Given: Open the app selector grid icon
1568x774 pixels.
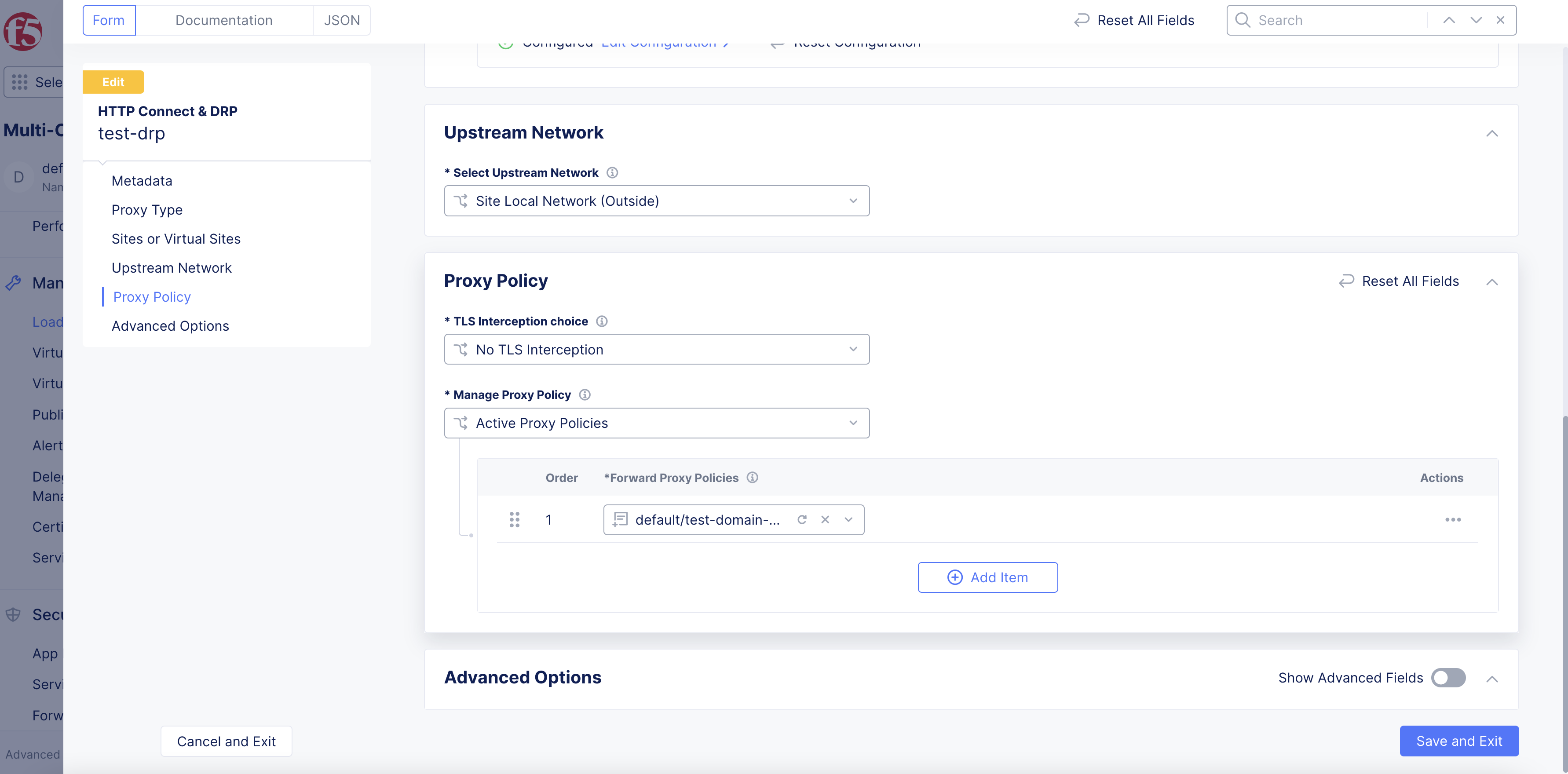Looking at the screenshot, I should click(x=20, y=81).
